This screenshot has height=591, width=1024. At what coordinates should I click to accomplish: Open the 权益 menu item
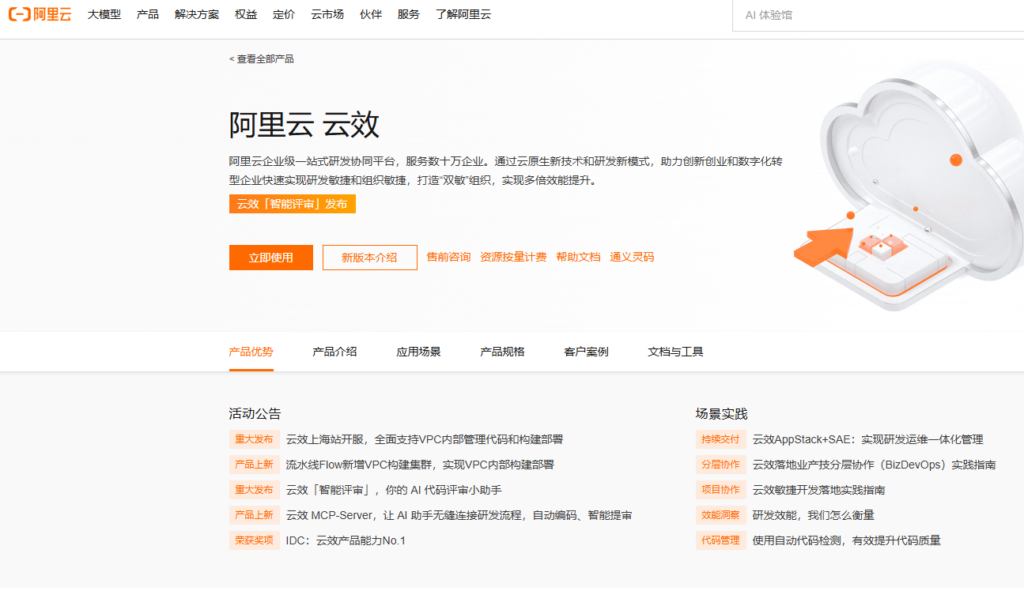pos(246,14)
